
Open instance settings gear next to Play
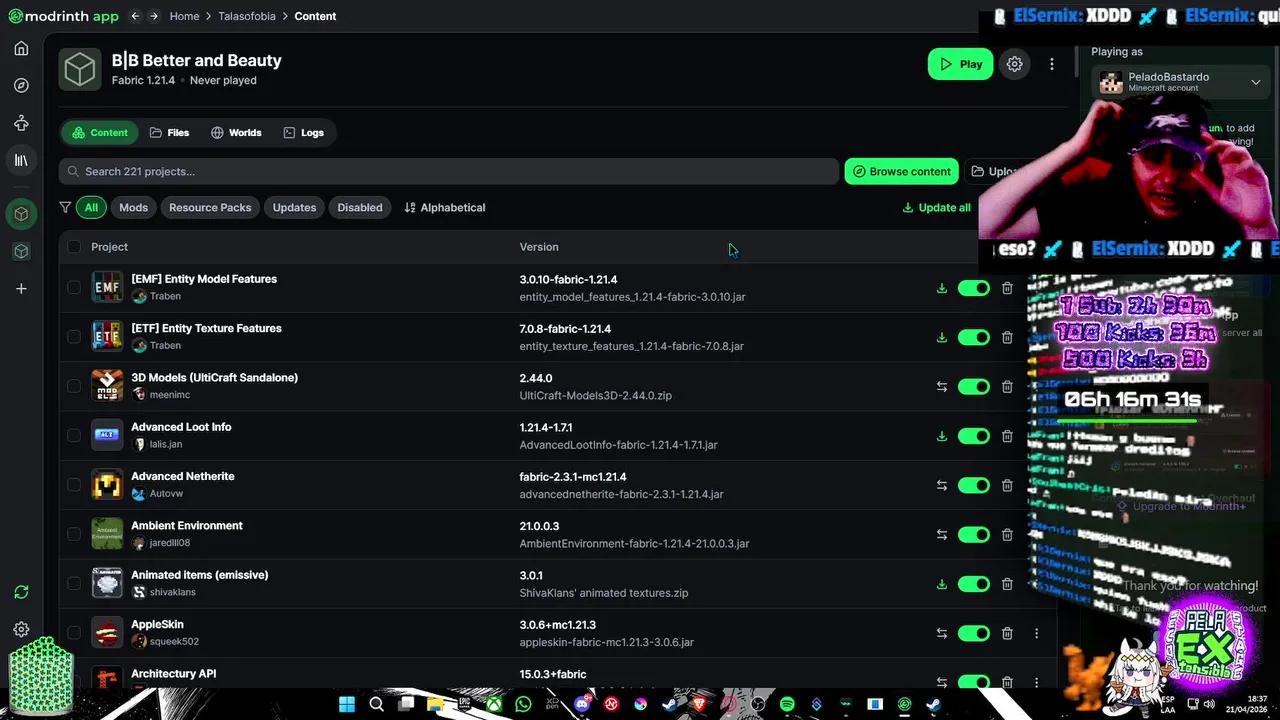coord(1014,64)
